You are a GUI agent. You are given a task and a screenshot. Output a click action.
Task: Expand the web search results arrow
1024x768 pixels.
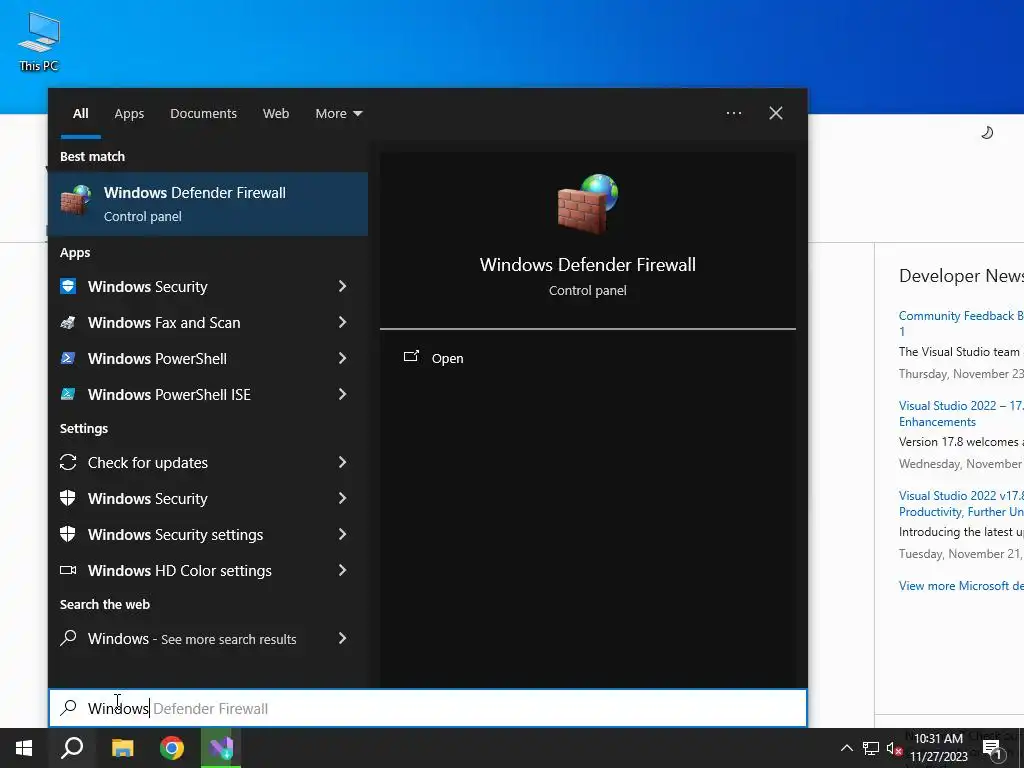pyautogui.click(x=342, y=638)
